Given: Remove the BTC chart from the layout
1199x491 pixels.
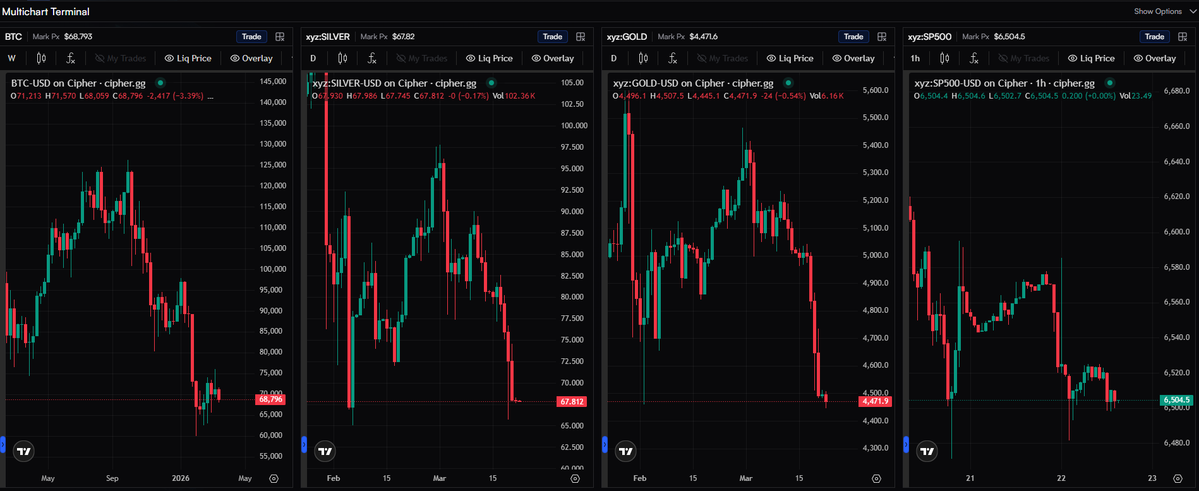Looking at the screenshot, I should (280, 37).
